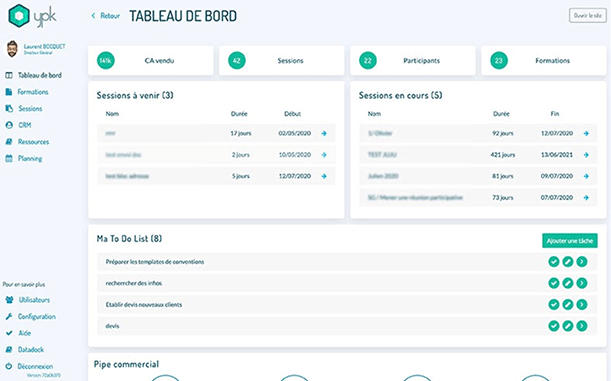The width and height of the screenshot is (611, 381).
Task: Open Utilisateurs settings link
Action: 34,300
